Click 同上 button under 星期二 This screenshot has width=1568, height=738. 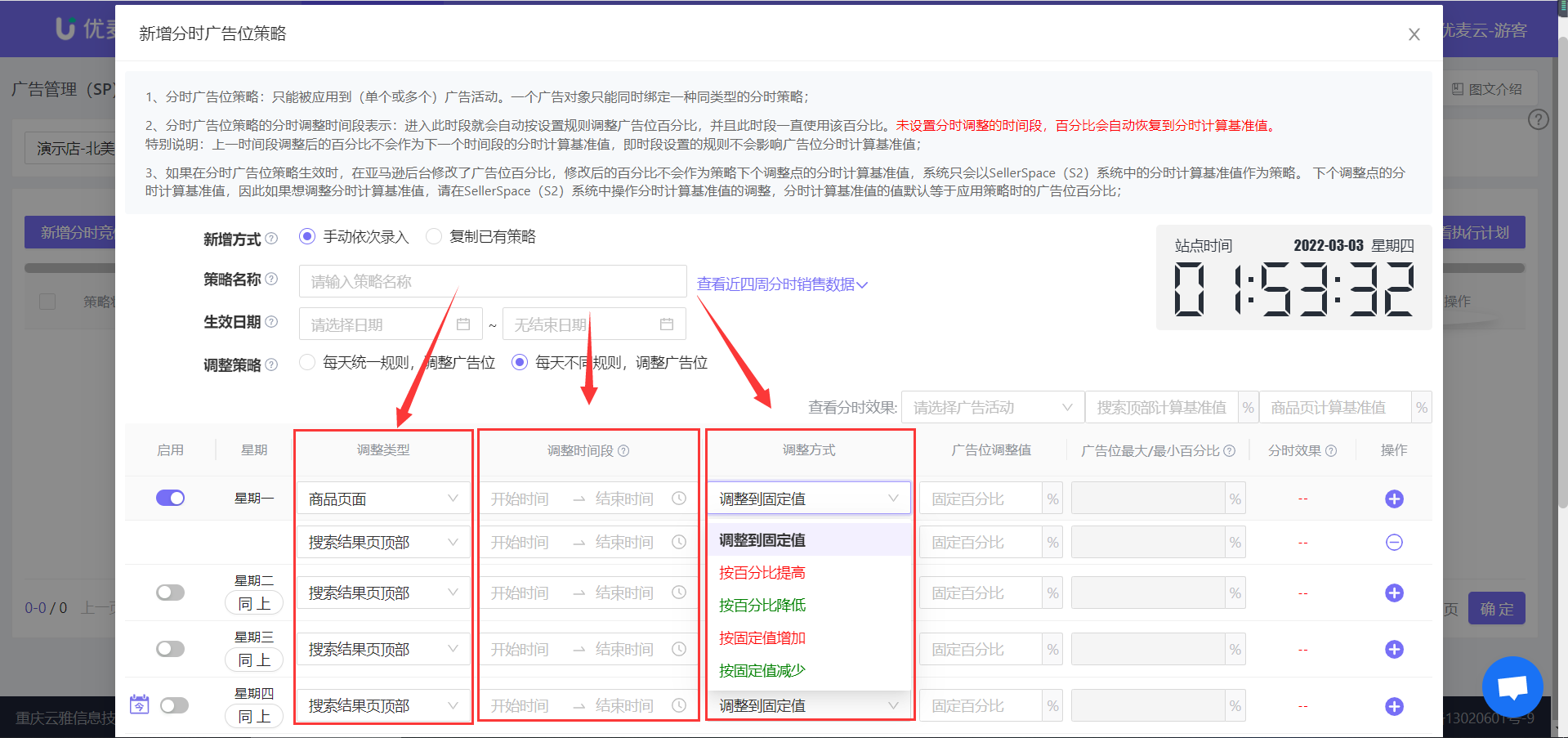tap(254, 603)
